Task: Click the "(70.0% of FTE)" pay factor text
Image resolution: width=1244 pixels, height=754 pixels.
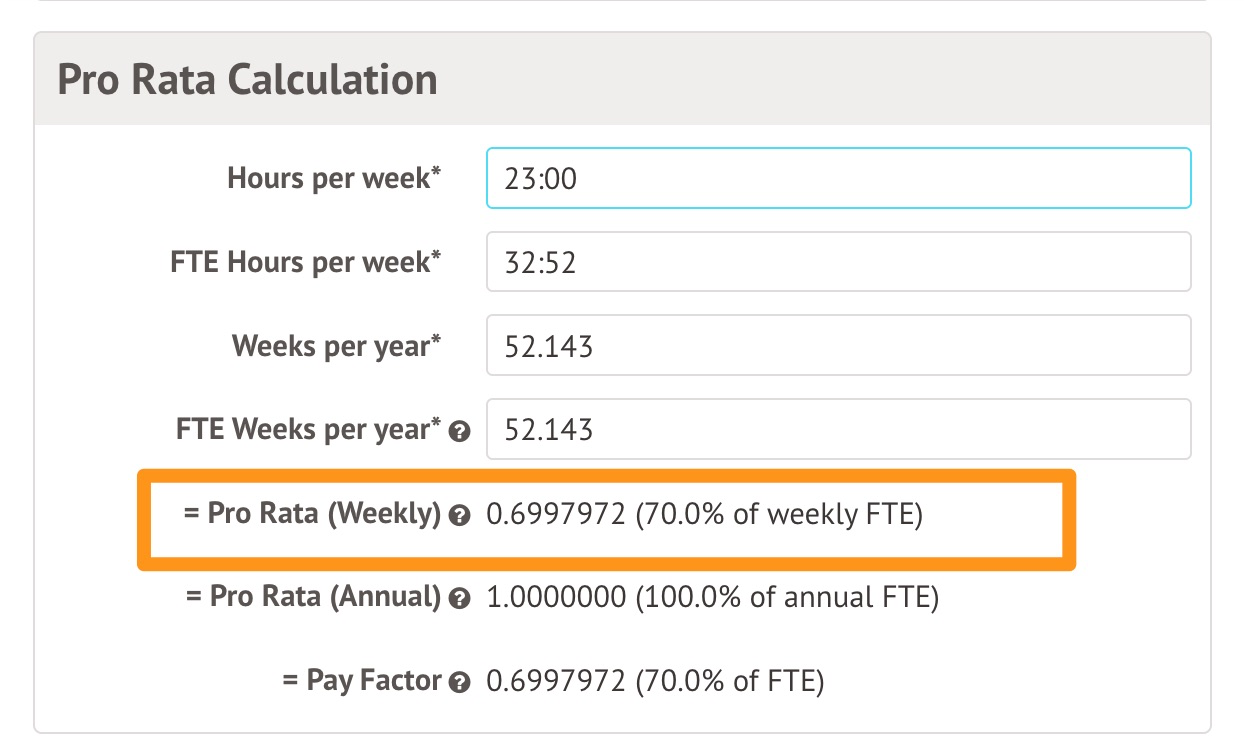Action: click(x=728, y=682)
